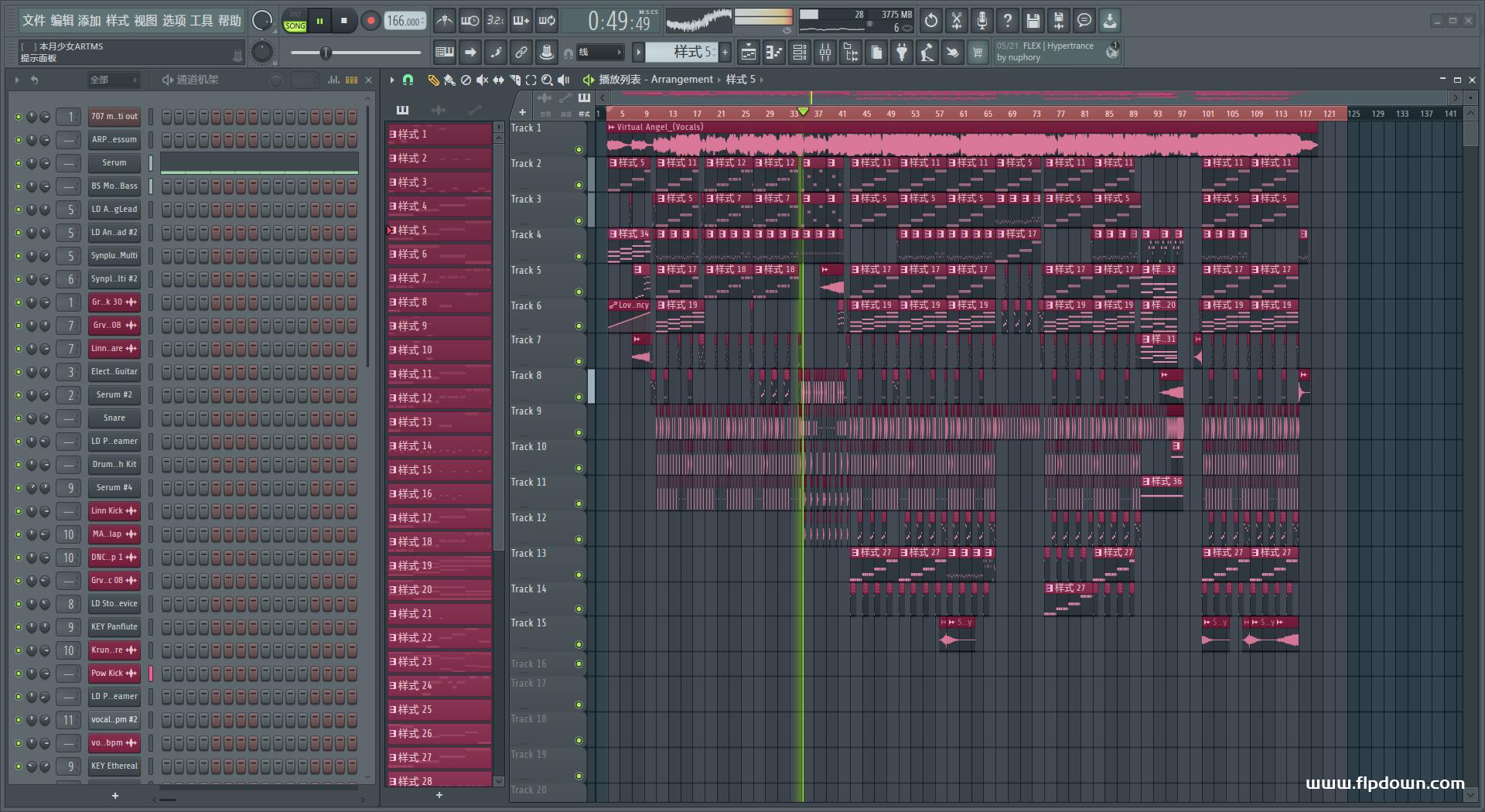This screenshot has width=1485, height=812.
Task: Mute the Serum channel green LED
Action: [19, 163]
